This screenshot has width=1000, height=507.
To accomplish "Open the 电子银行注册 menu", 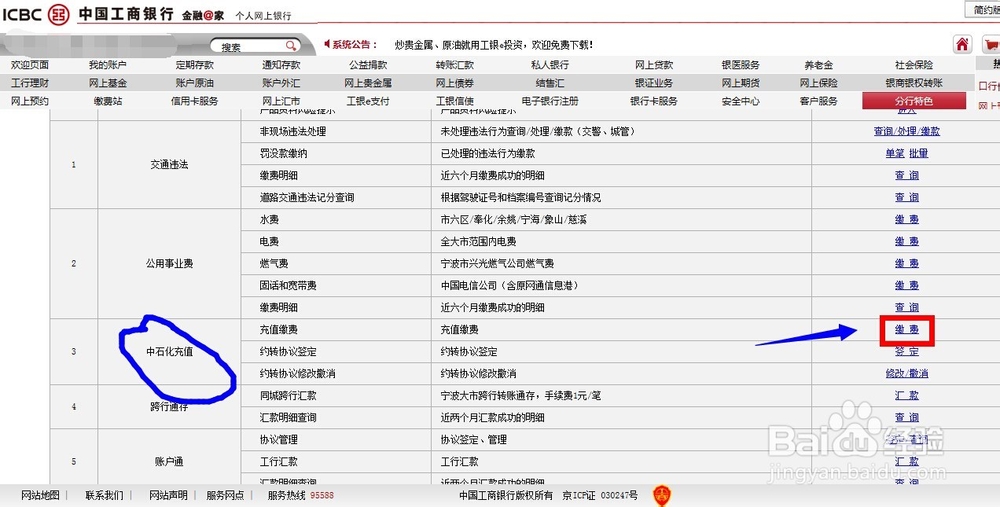I will click(x=550, y=101).
